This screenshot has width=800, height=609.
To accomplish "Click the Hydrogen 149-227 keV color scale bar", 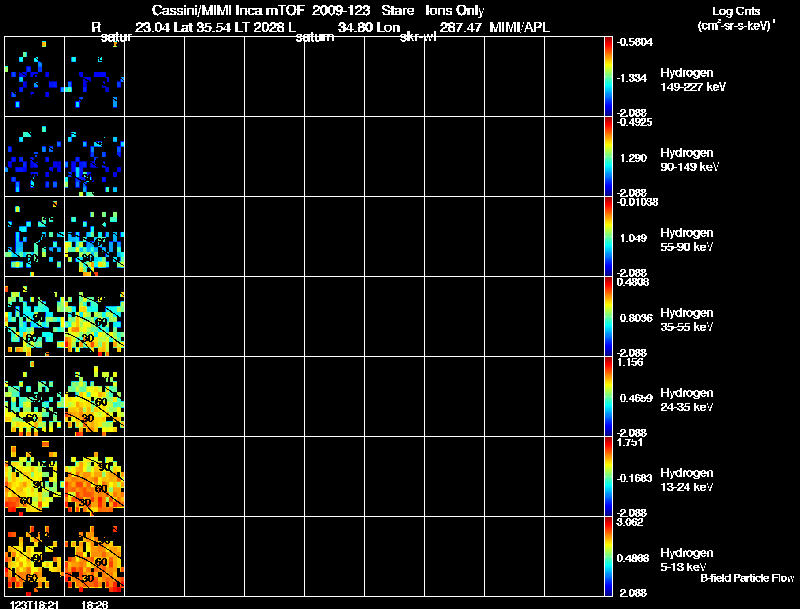I will point(608,77).
